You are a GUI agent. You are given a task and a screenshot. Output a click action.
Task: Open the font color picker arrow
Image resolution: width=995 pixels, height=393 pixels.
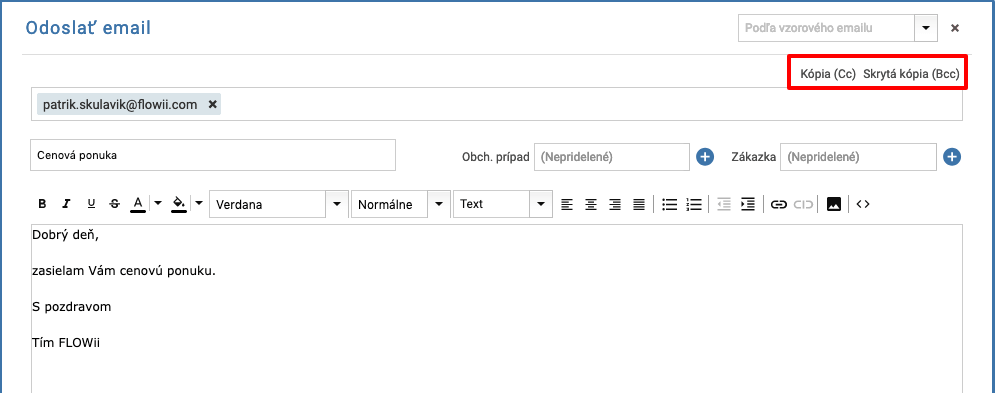click(158, 204)
